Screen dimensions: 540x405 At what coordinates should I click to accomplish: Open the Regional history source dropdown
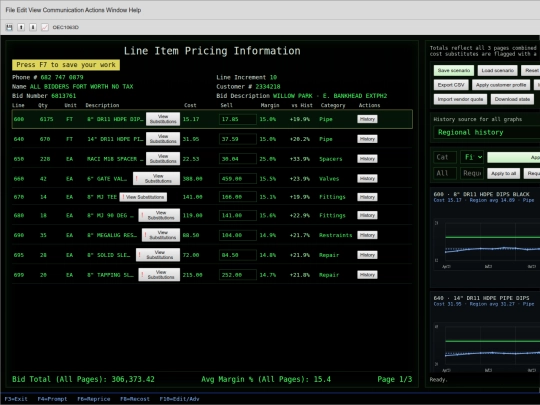point(486,132)
